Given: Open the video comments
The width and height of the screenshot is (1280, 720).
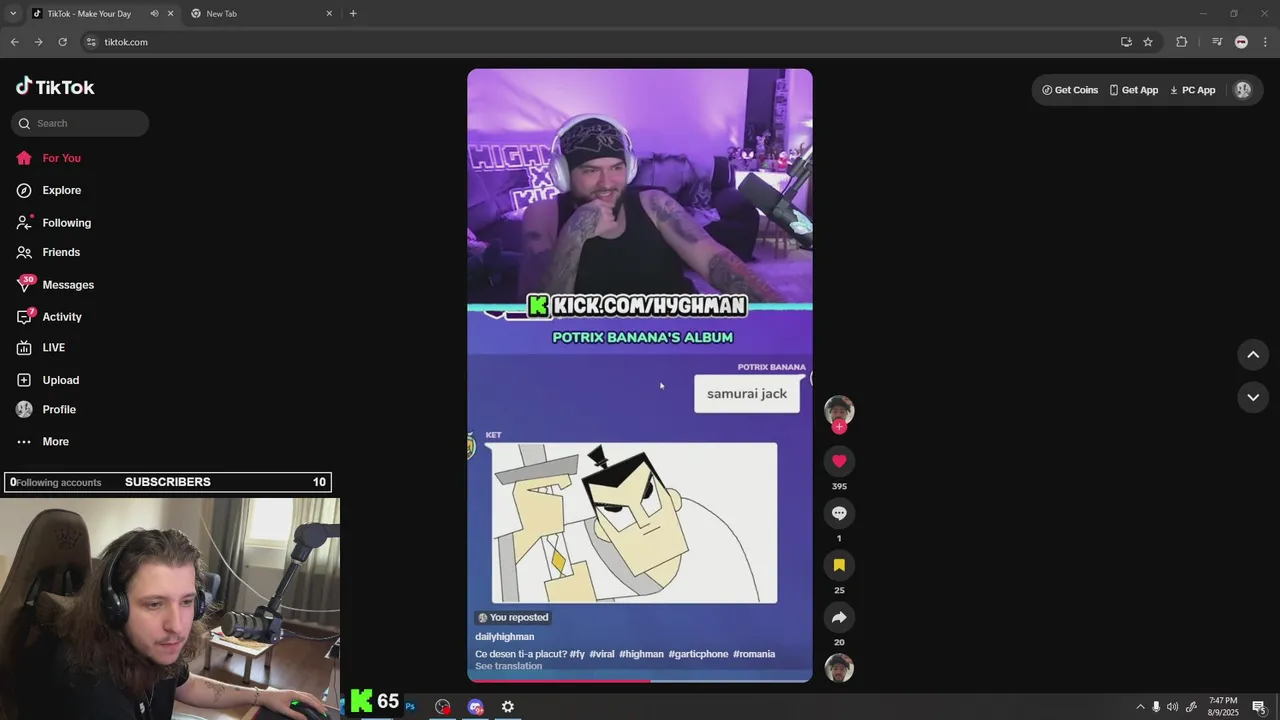Looking at the screenshot, I should pos(839,513).
